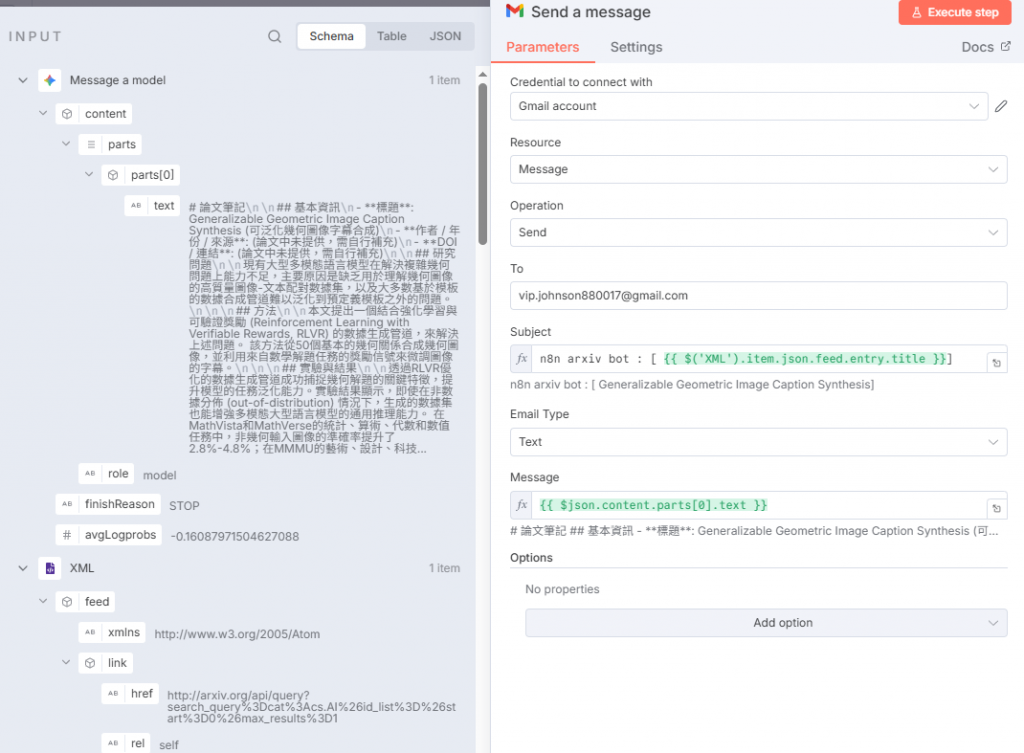Open the Operation dropdown showing Send
This screenshot has width=1024, height=753.
click(758, 232)
